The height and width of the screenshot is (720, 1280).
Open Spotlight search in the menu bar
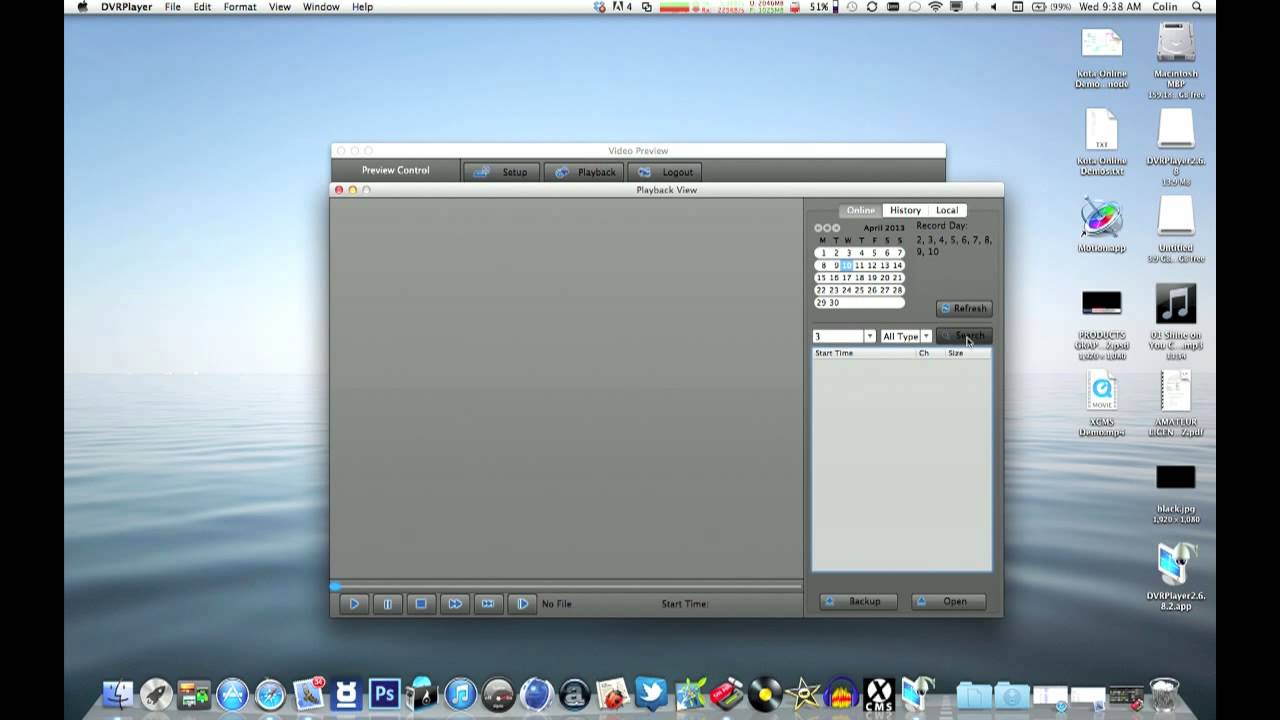click(x=1196, y=7)
